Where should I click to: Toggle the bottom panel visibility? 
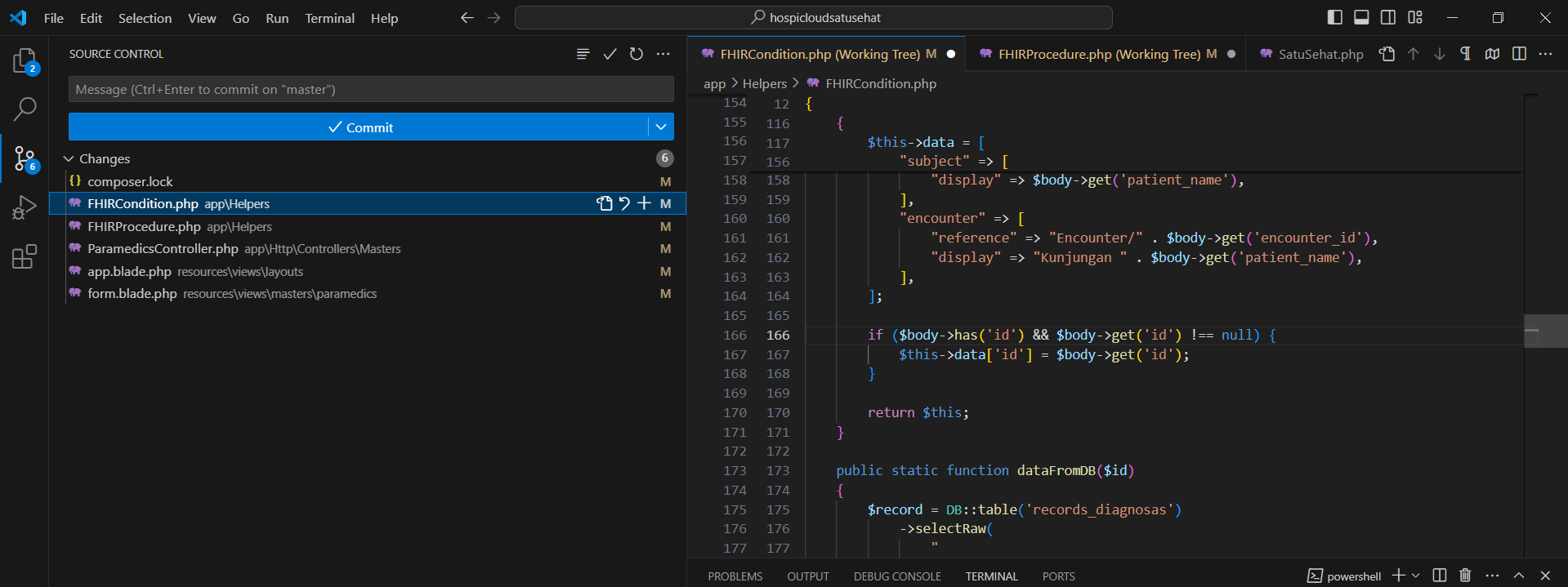tap(1361, 17)
